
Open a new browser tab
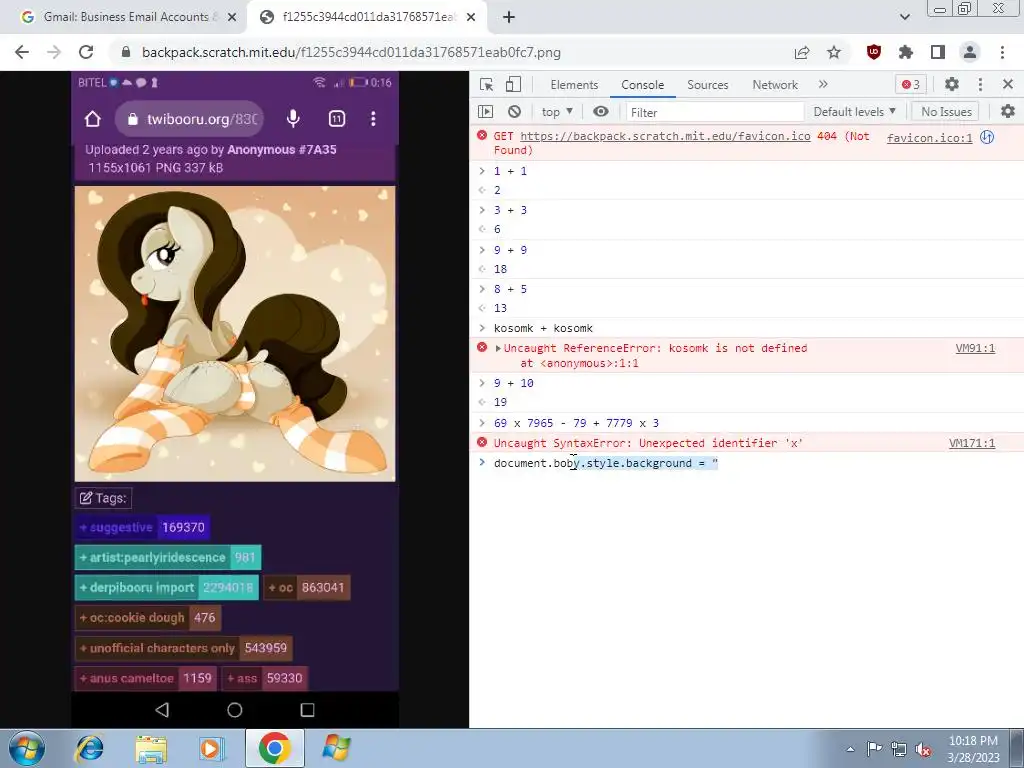tap(509, 17)
